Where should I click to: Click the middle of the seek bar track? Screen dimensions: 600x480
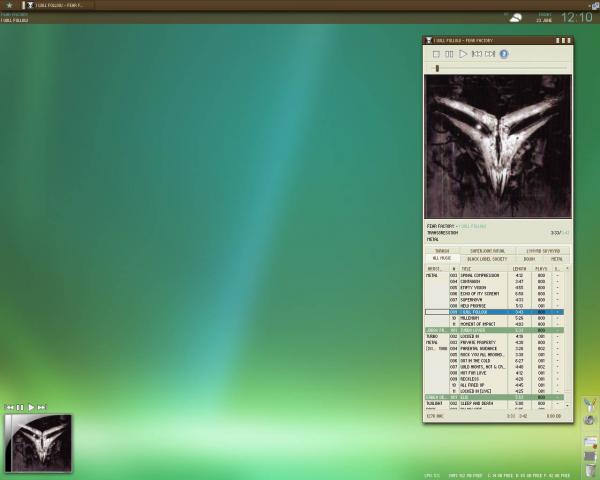tap(499, 68)
